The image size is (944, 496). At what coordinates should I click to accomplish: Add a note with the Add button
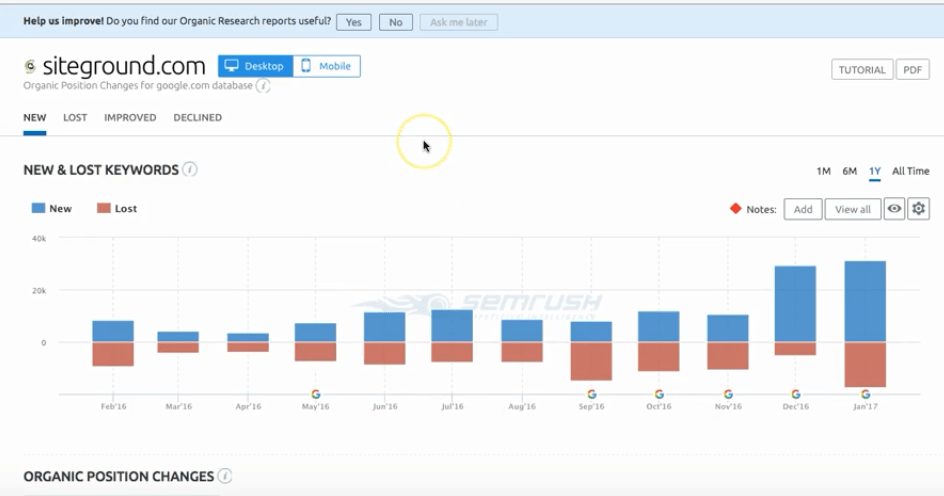coord(803,209)
